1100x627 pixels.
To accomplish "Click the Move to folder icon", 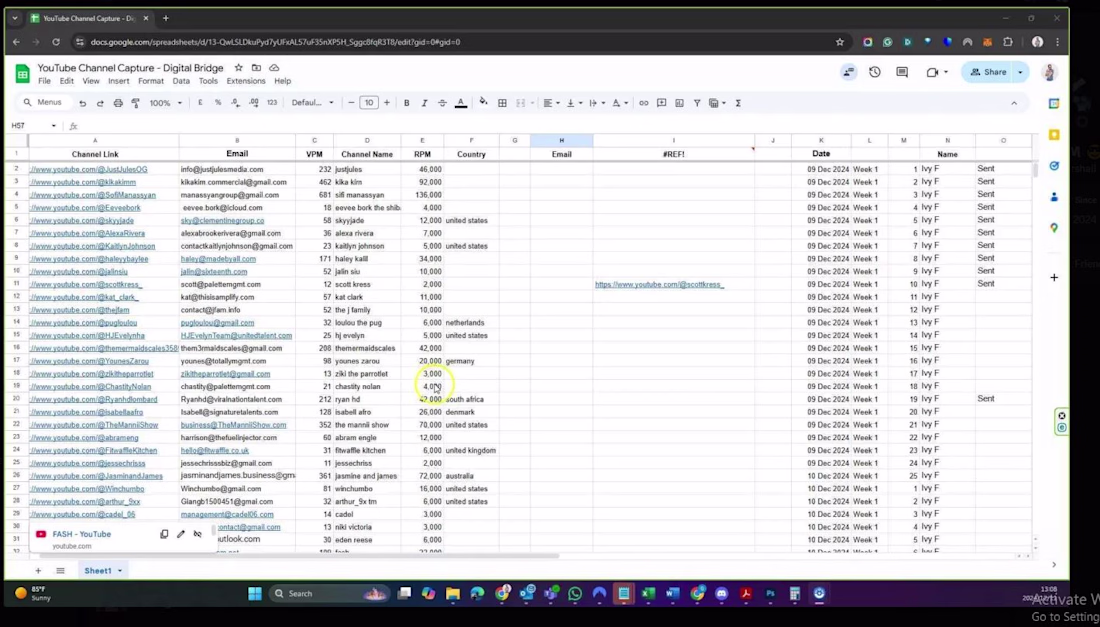I will [256, 67].
